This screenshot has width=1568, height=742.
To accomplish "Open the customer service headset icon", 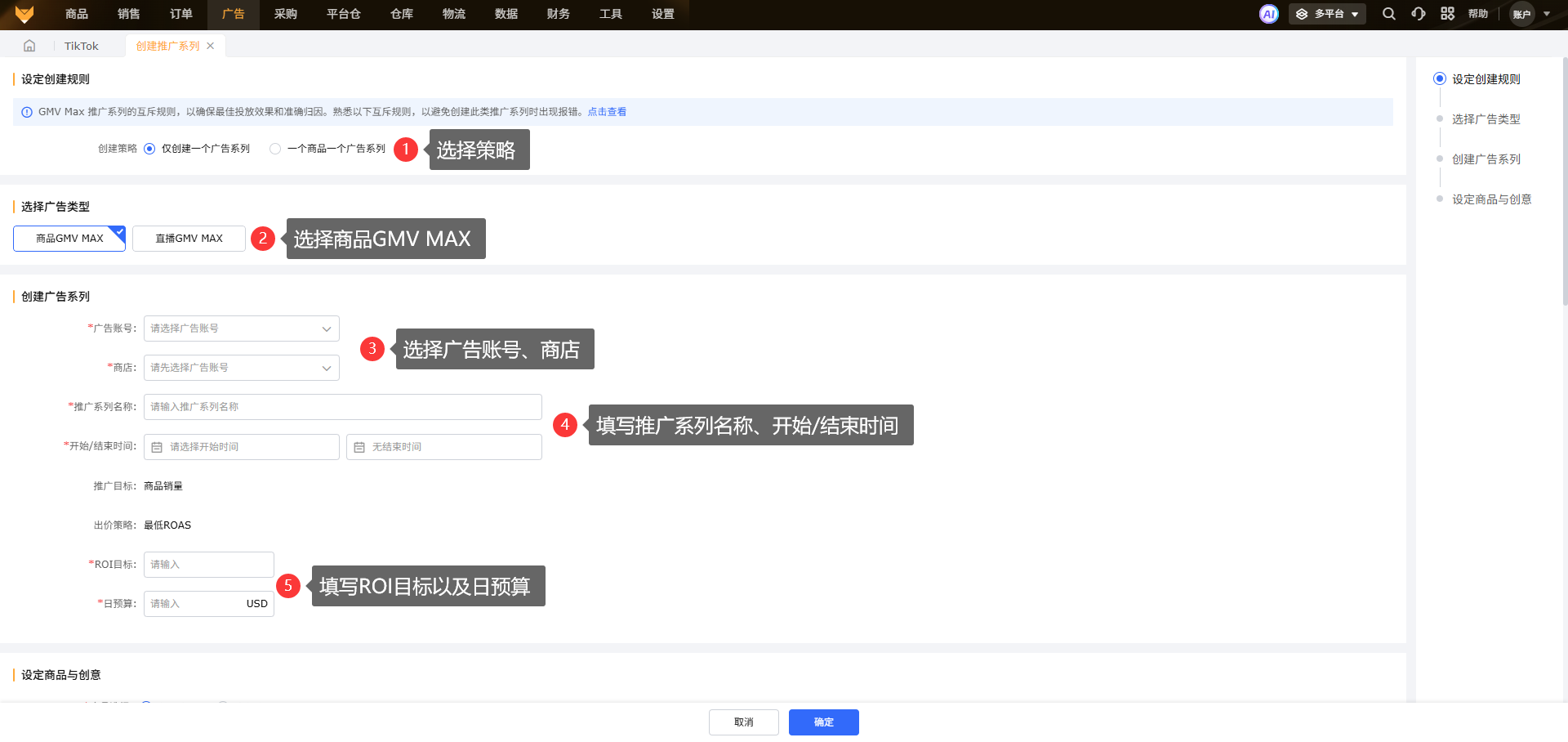I will pos(1418,14).
